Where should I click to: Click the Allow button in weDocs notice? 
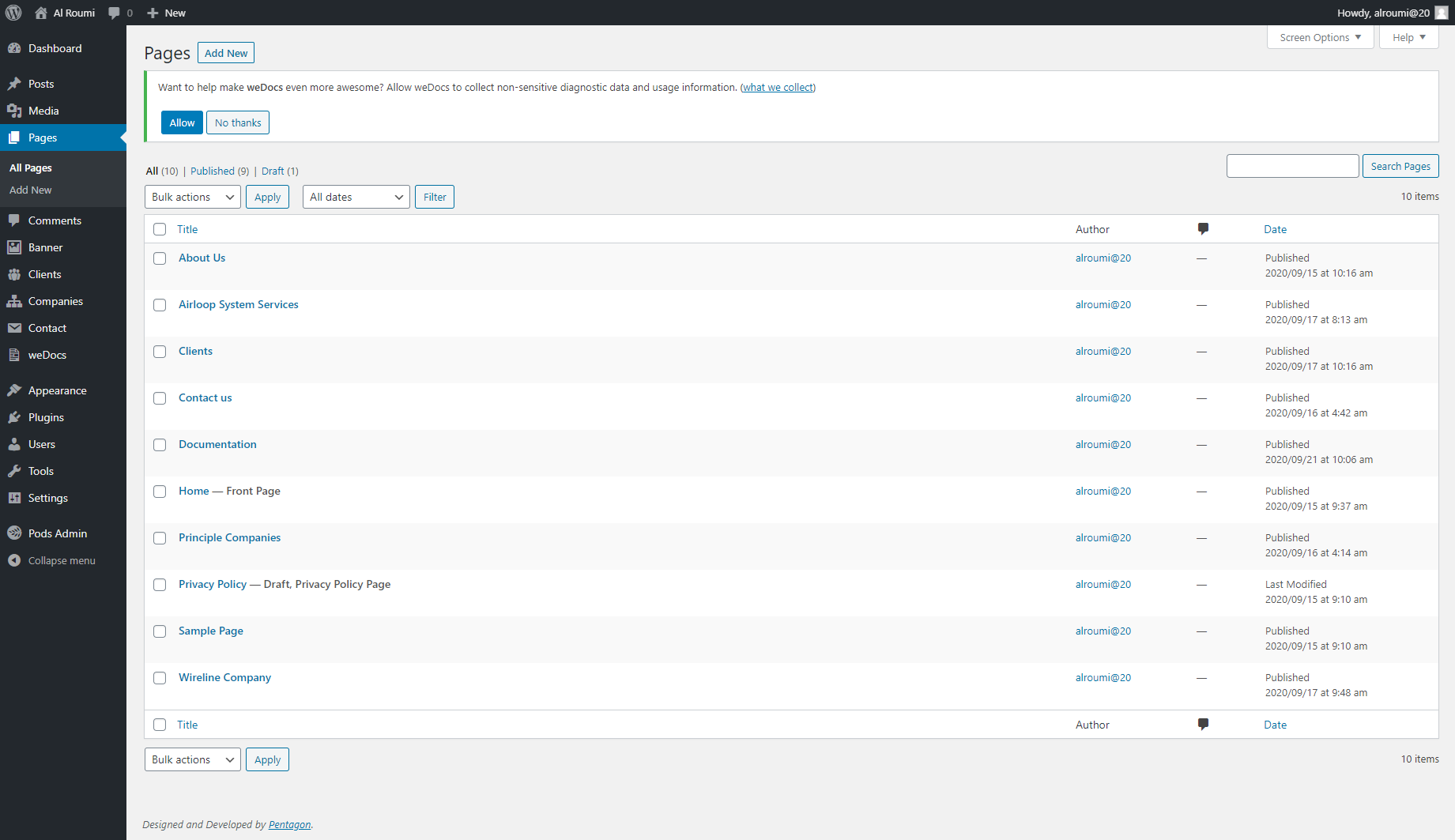click(x=182, y=122)
